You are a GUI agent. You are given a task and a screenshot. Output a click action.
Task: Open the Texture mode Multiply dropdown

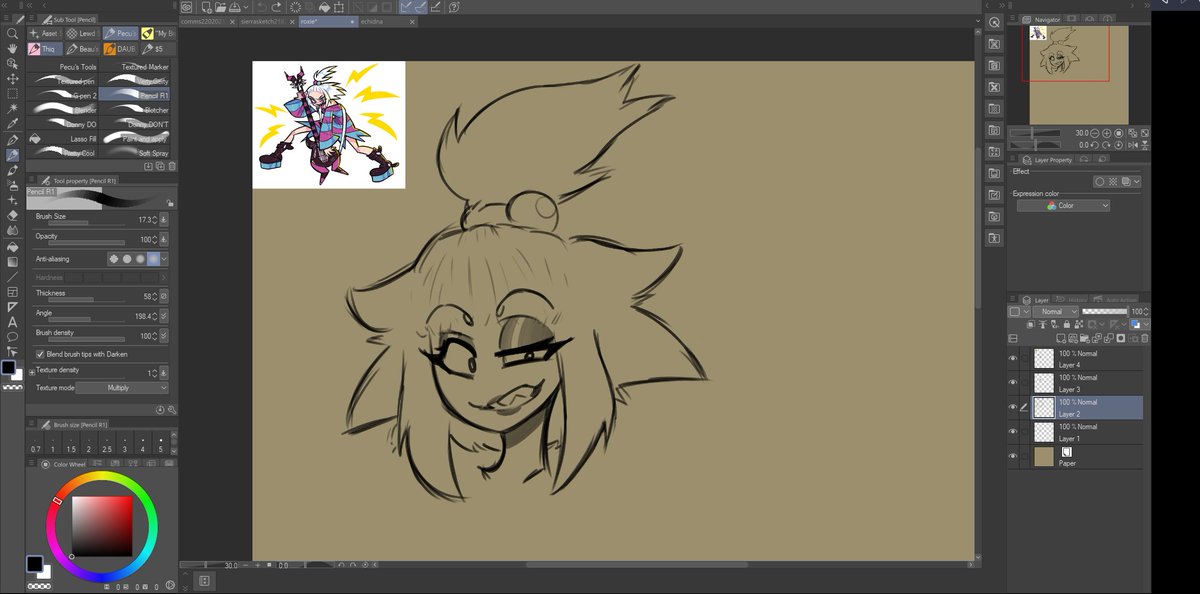tap(122, 388)
